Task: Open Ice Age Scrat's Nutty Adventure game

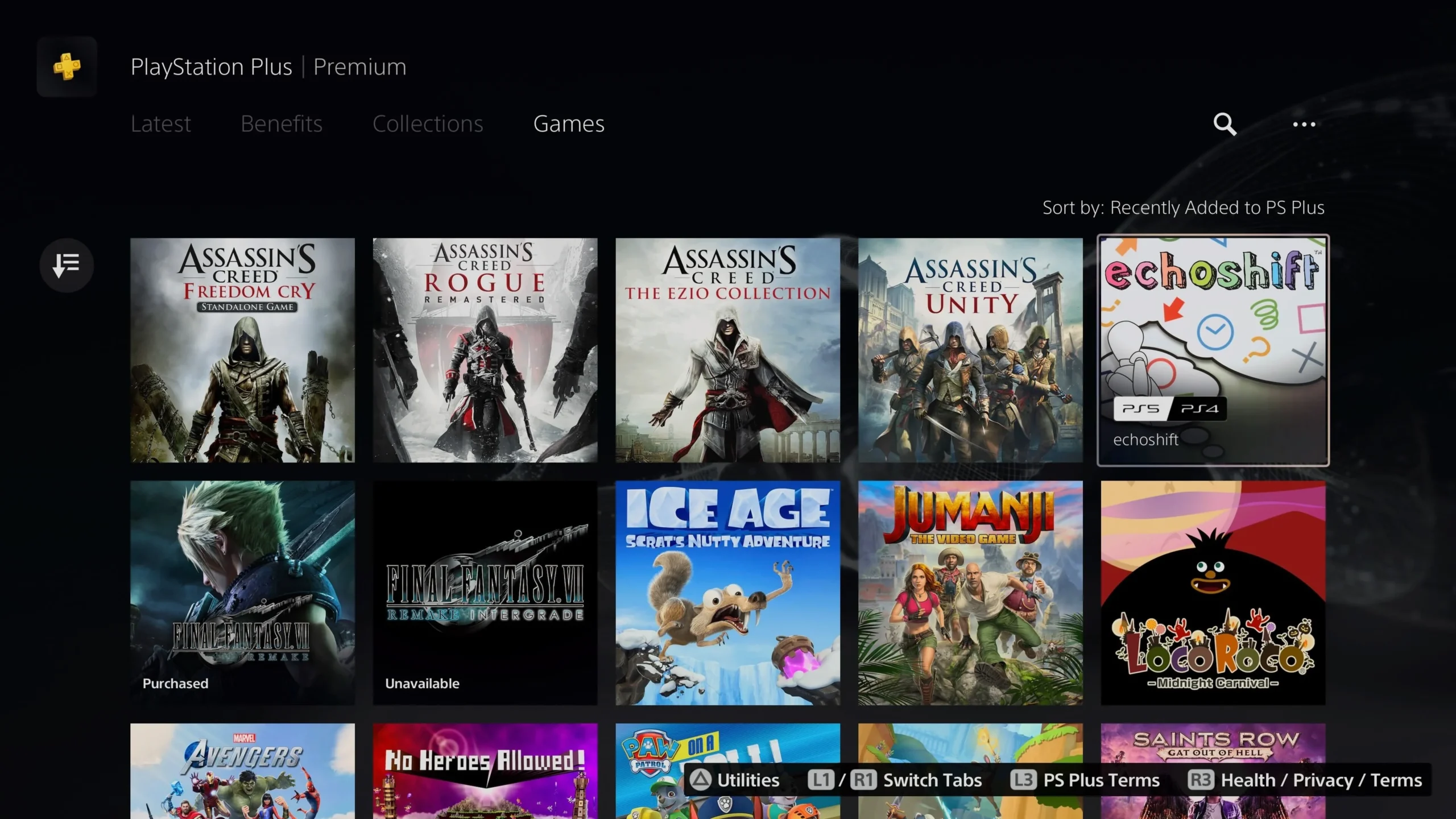Action: pyautogui.click(x=728, y=592)
